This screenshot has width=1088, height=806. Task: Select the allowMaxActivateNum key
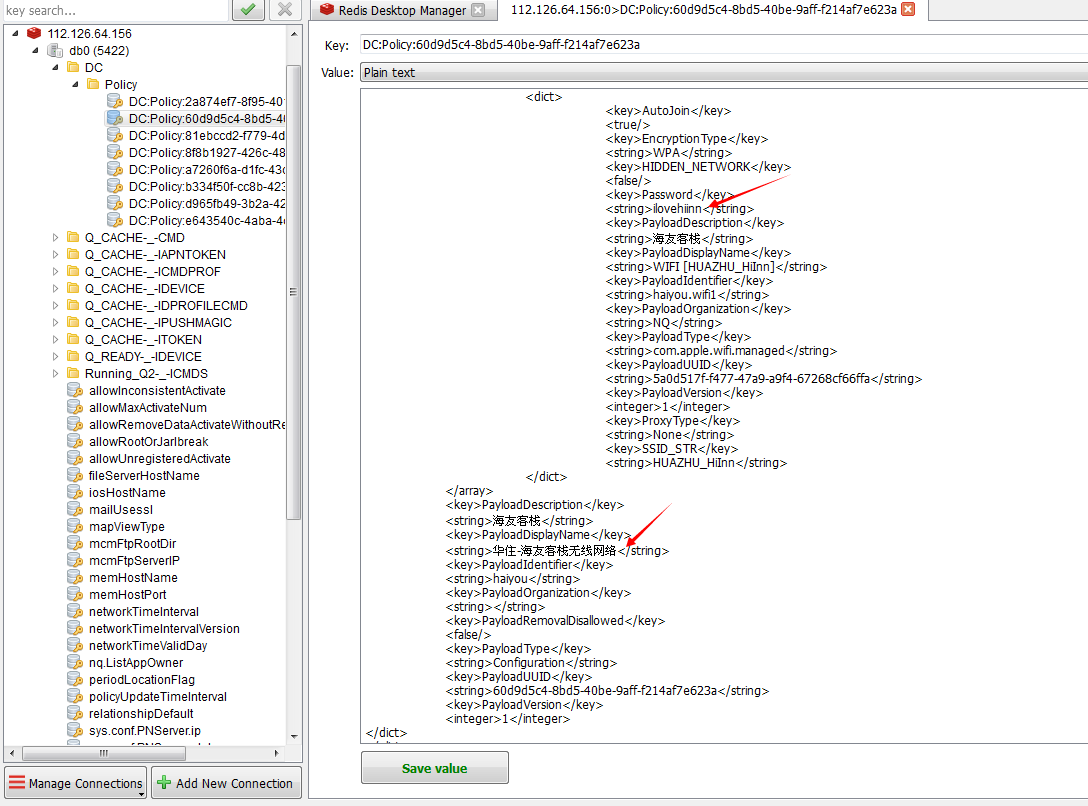148,408
